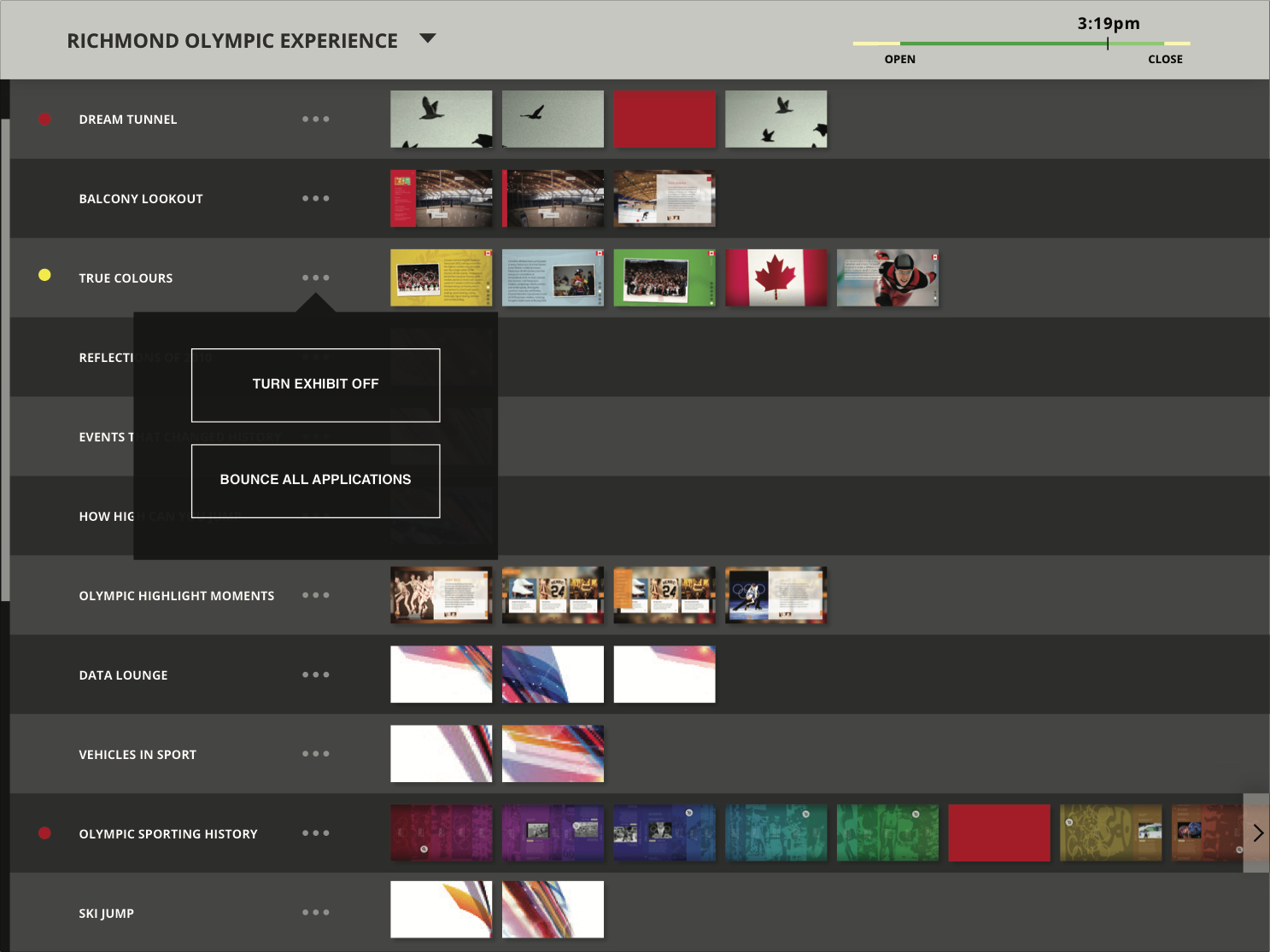Expand the Richmond Olympic Experience dropdown arrow

coord(428,38)
